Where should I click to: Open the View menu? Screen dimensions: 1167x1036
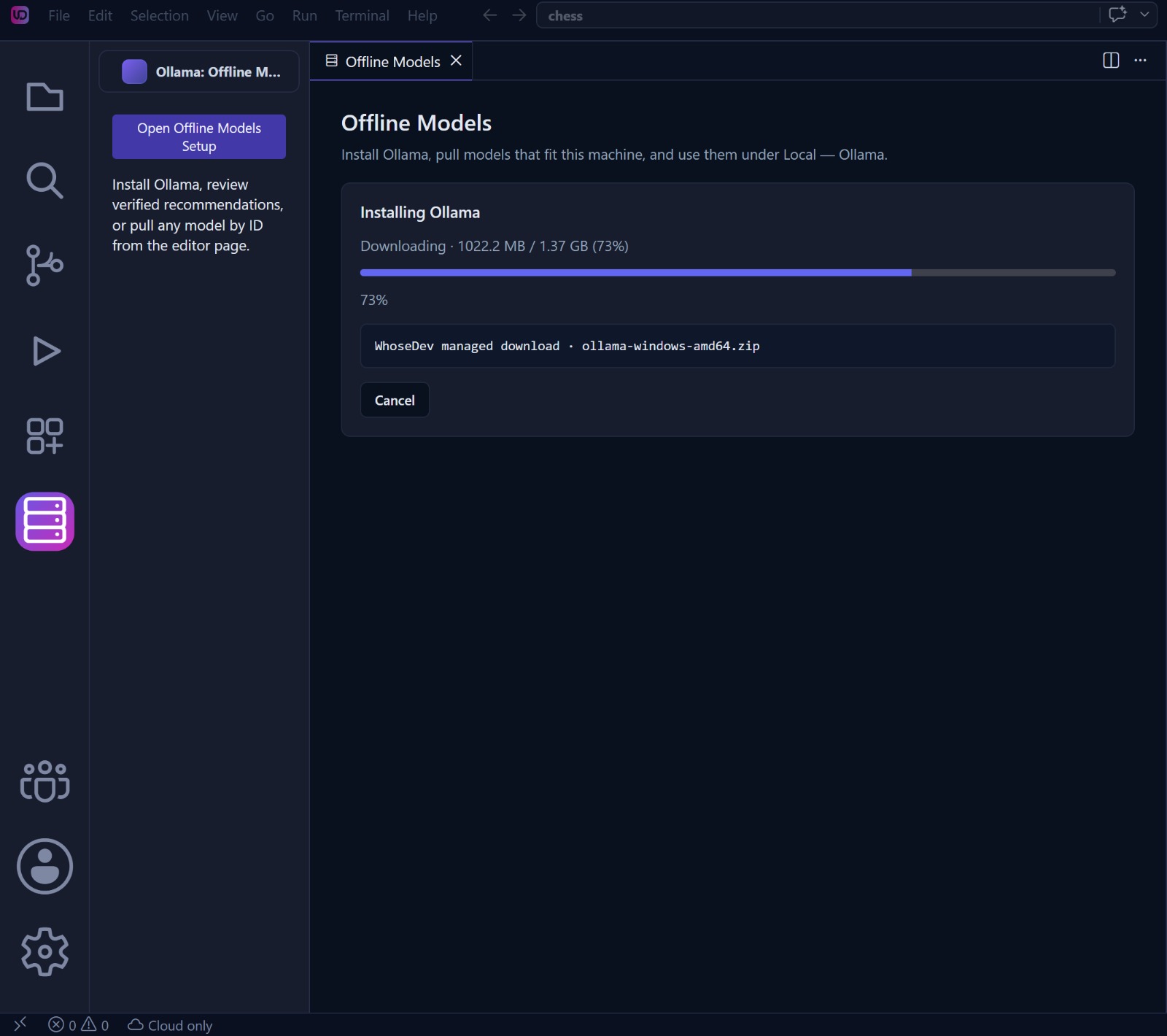(222, 15)
